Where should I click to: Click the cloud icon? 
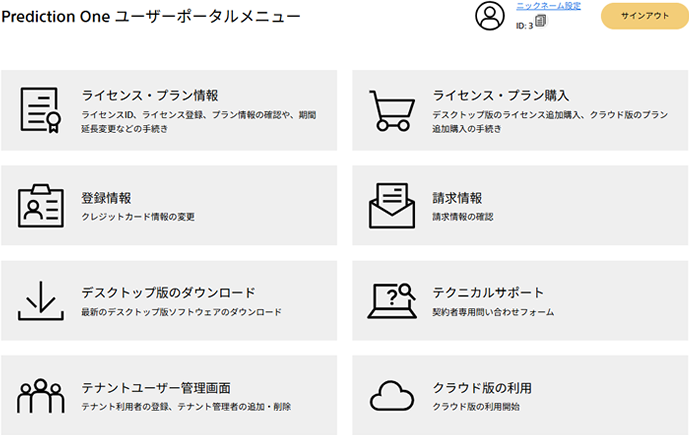(392, 396)
